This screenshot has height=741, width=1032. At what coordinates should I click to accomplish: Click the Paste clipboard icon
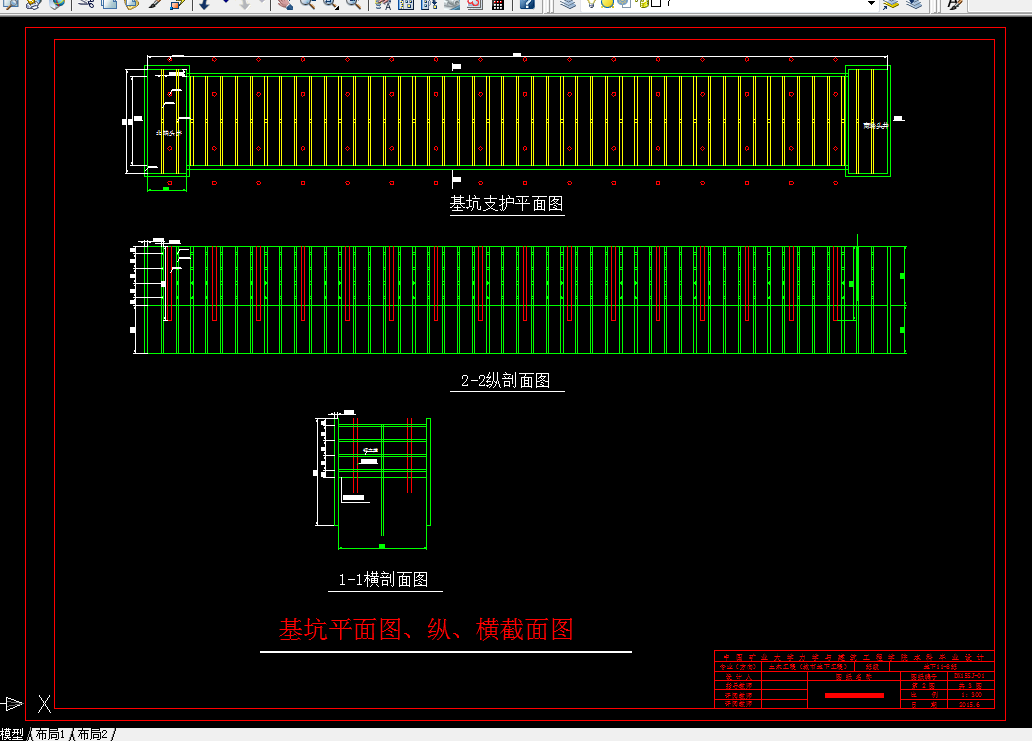pyautogui.click(x=132, y=3)
